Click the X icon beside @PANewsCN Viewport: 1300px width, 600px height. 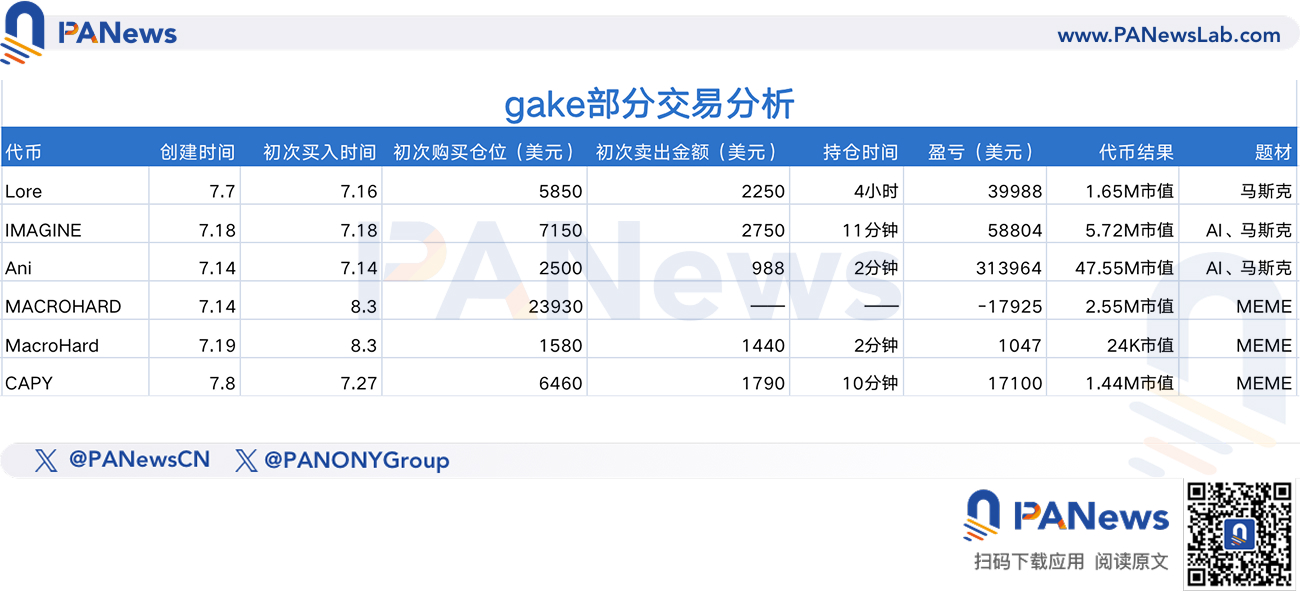pyautogui.click(x=46, y=460)
